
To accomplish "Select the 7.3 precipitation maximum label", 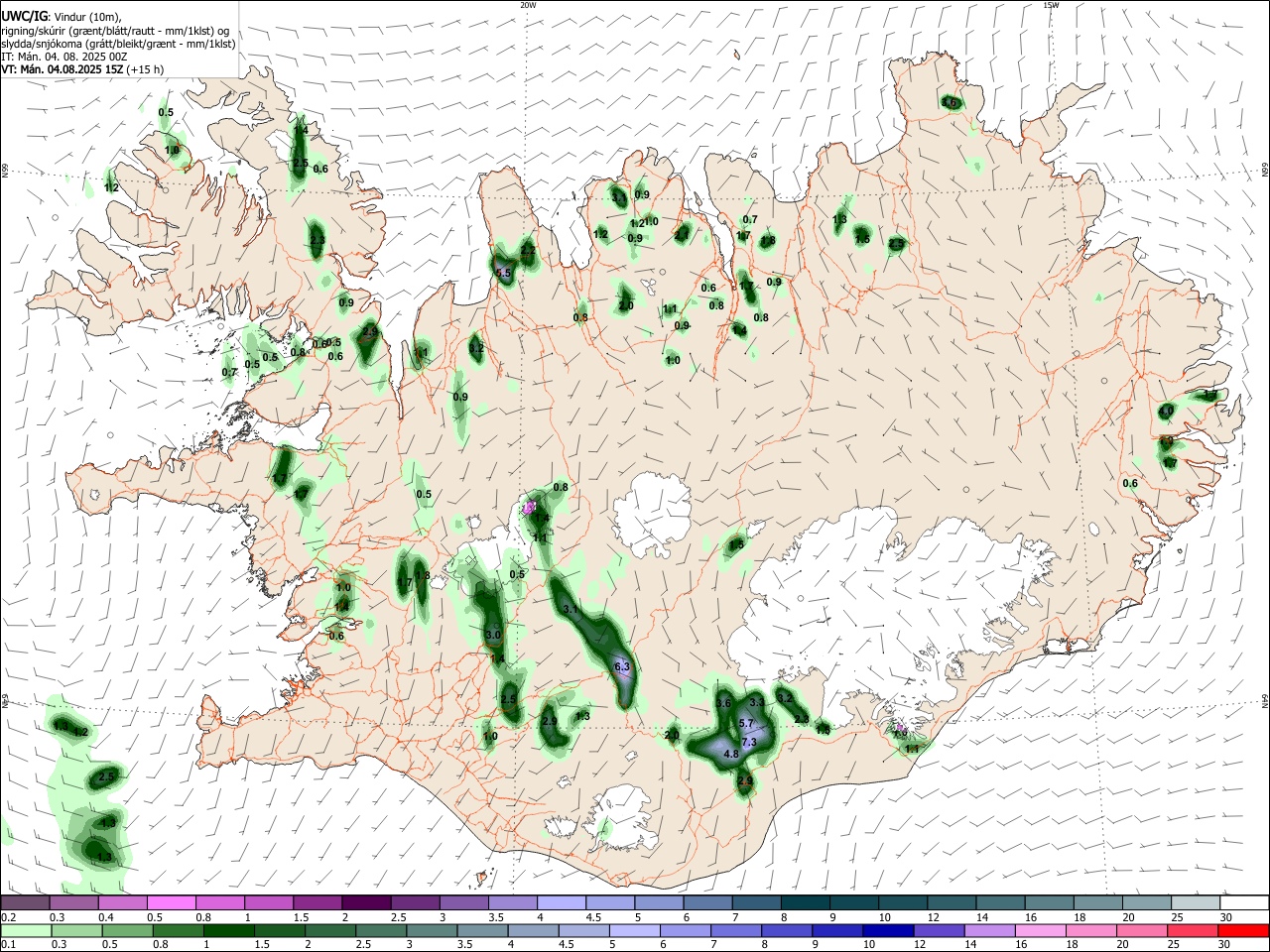I will [x=749, y=742].
